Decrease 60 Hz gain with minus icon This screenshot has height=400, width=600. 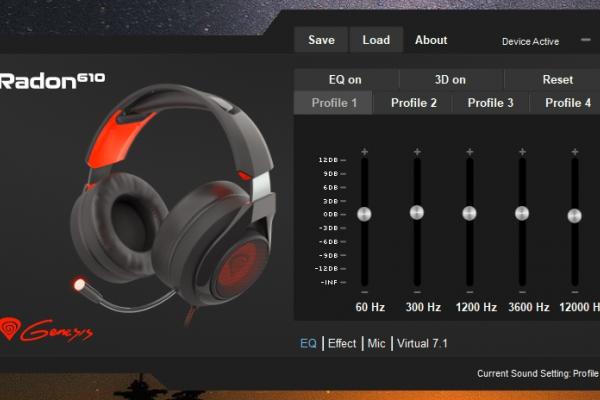364,292
